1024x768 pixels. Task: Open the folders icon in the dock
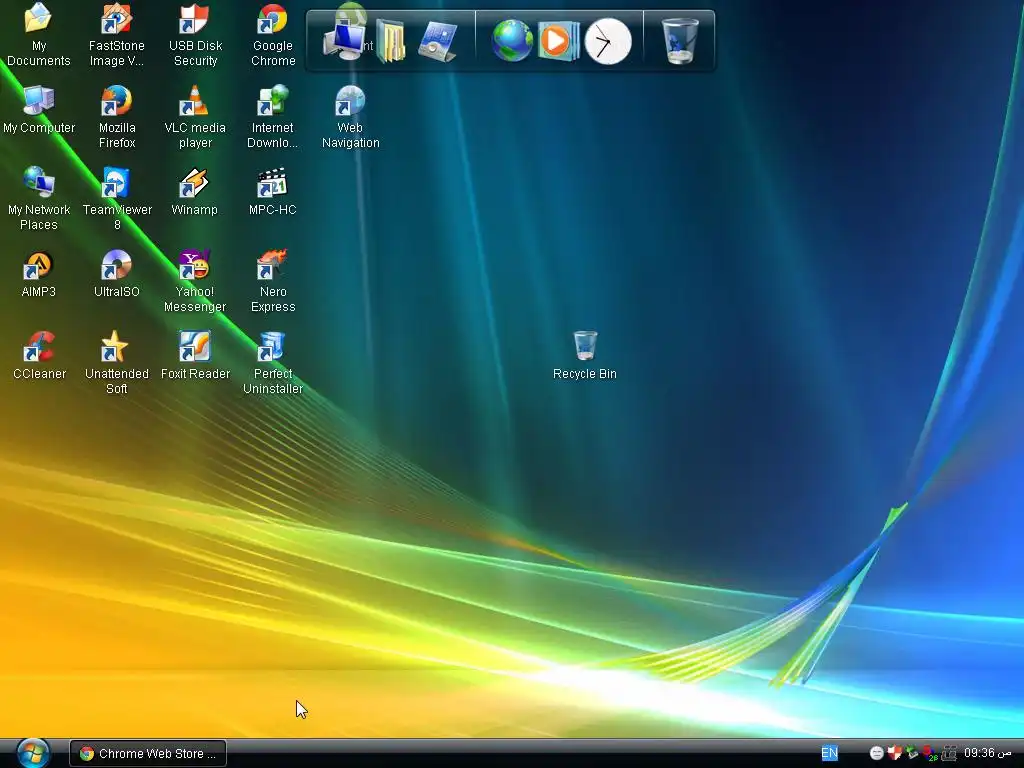point(391,41)
